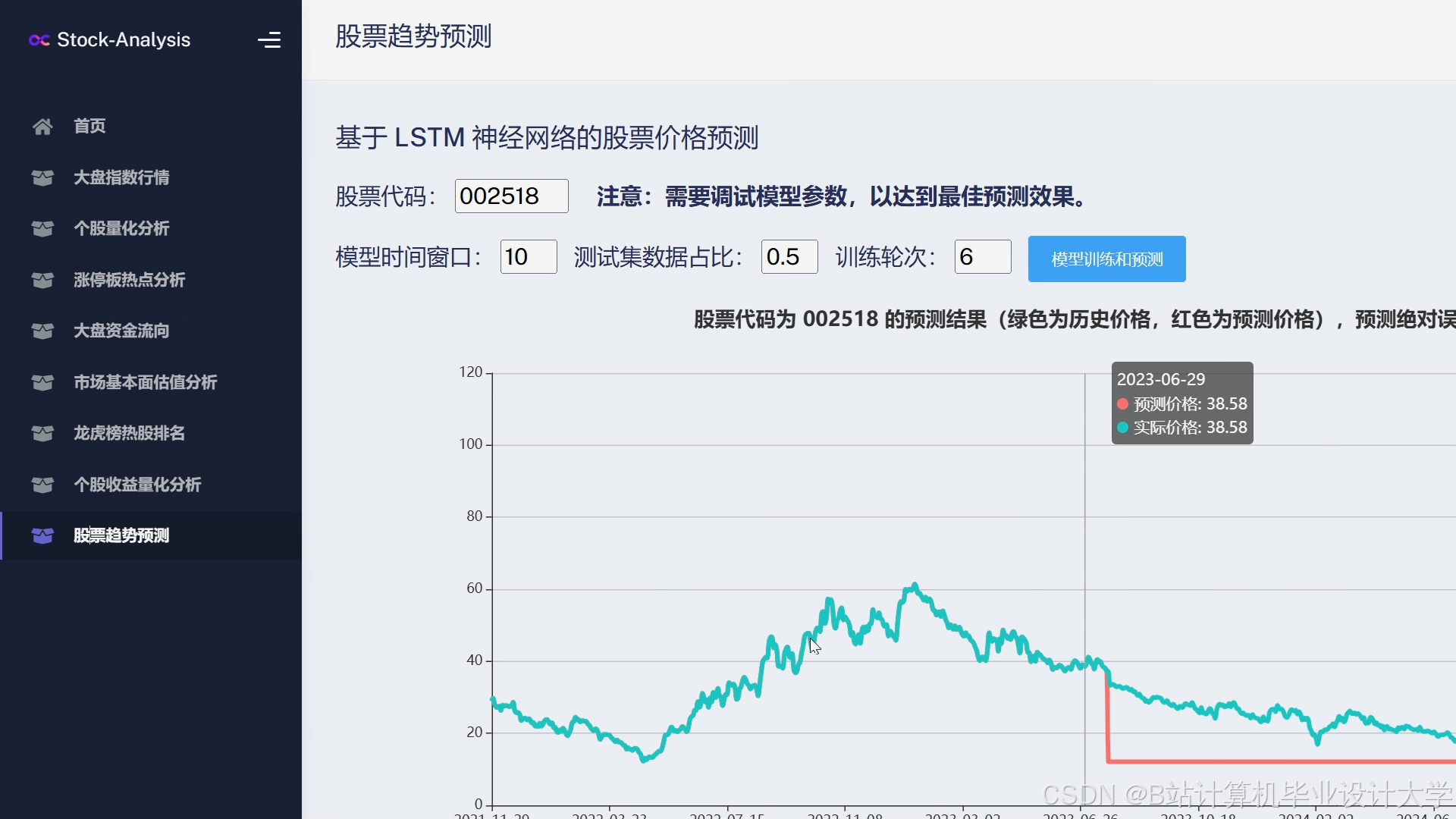
Task: Click the box icon next to 龙虎榜热股排名
Action: (42, 433)
